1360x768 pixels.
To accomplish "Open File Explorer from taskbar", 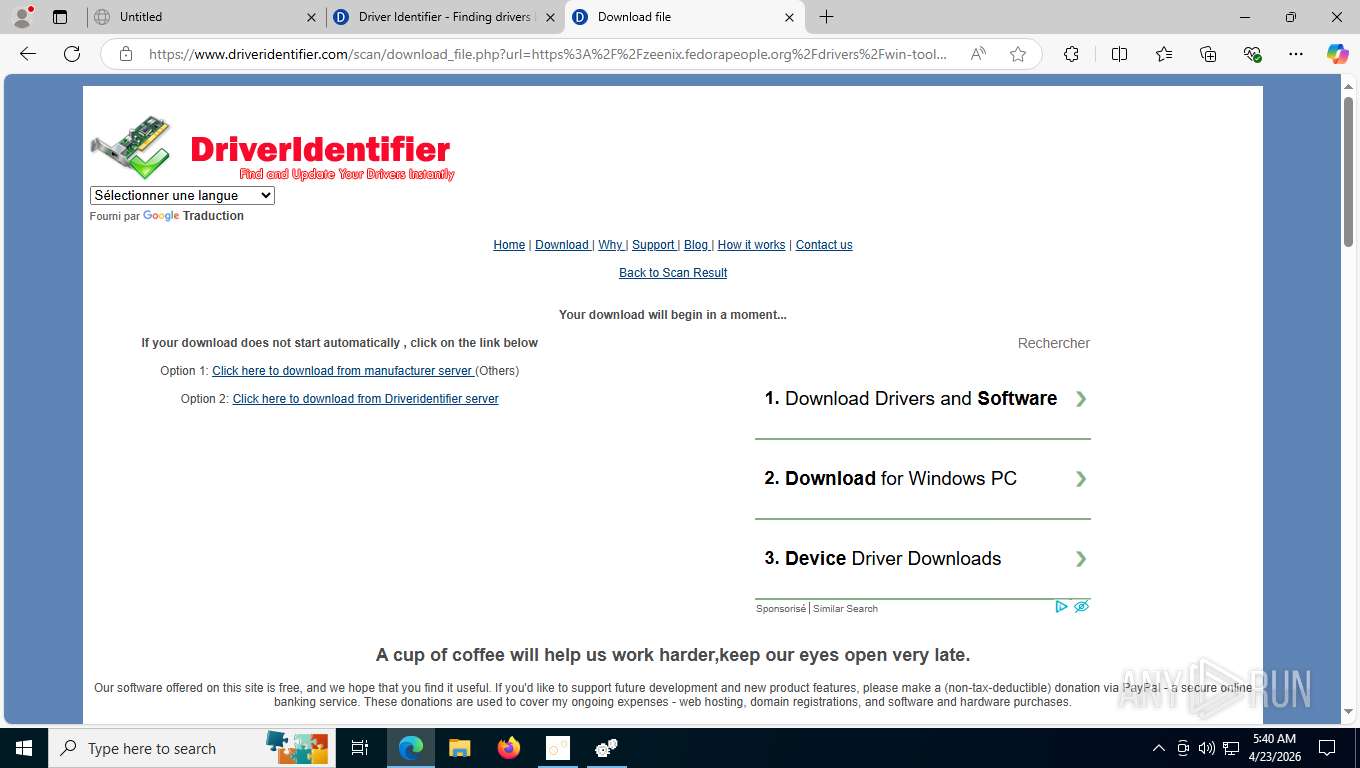I will [459, 748].
